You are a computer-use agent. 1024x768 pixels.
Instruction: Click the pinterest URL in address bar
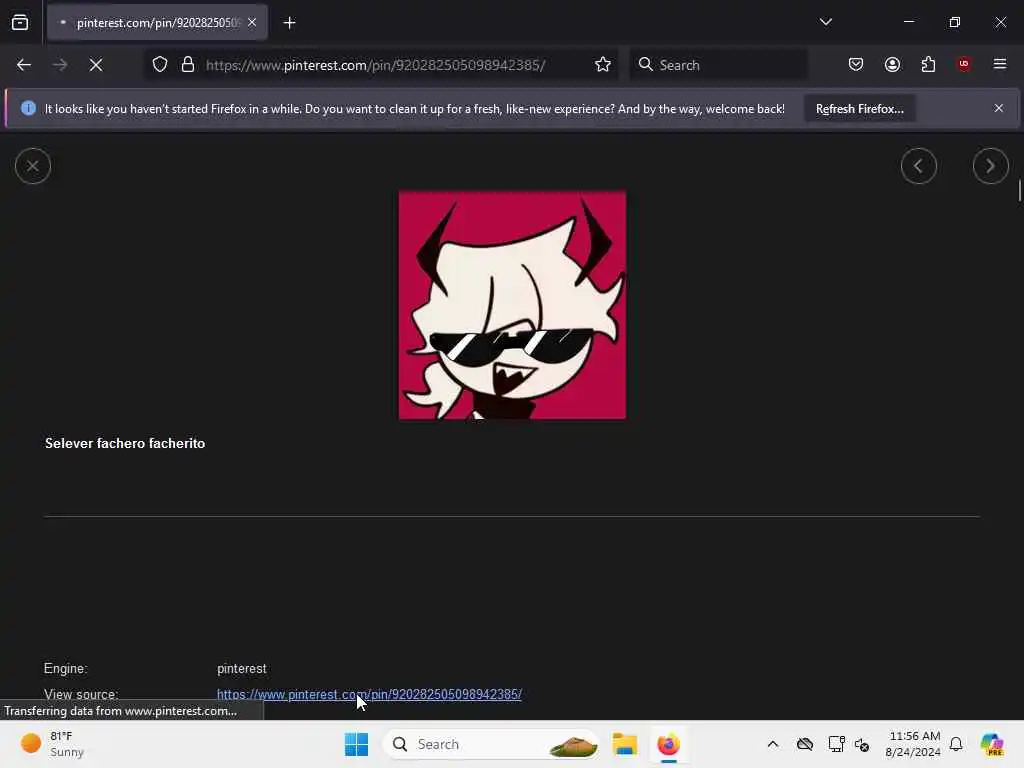(376, 65)
